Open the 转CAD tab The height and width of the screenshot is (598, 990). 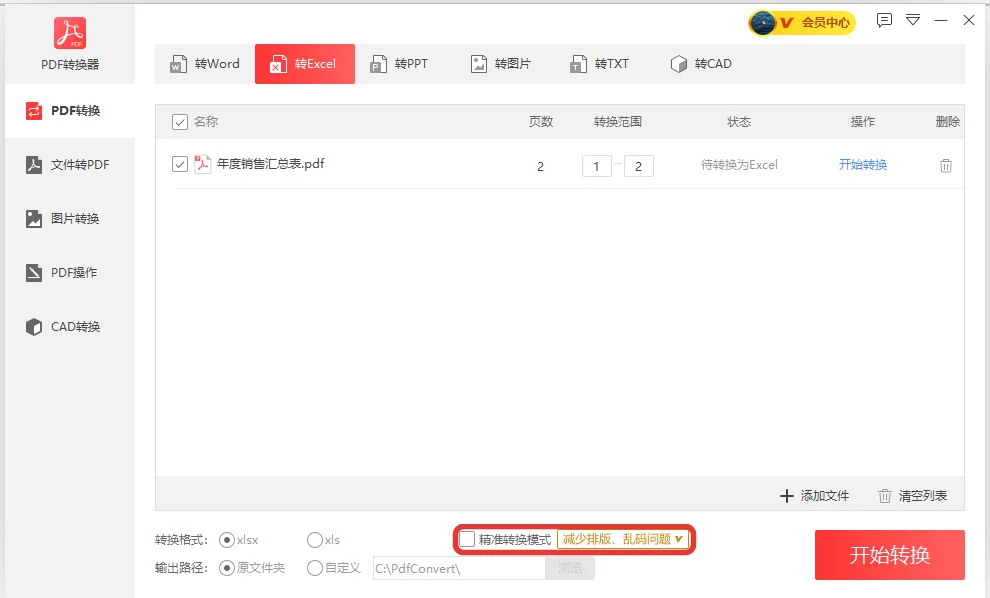click(x=701, y=64)
